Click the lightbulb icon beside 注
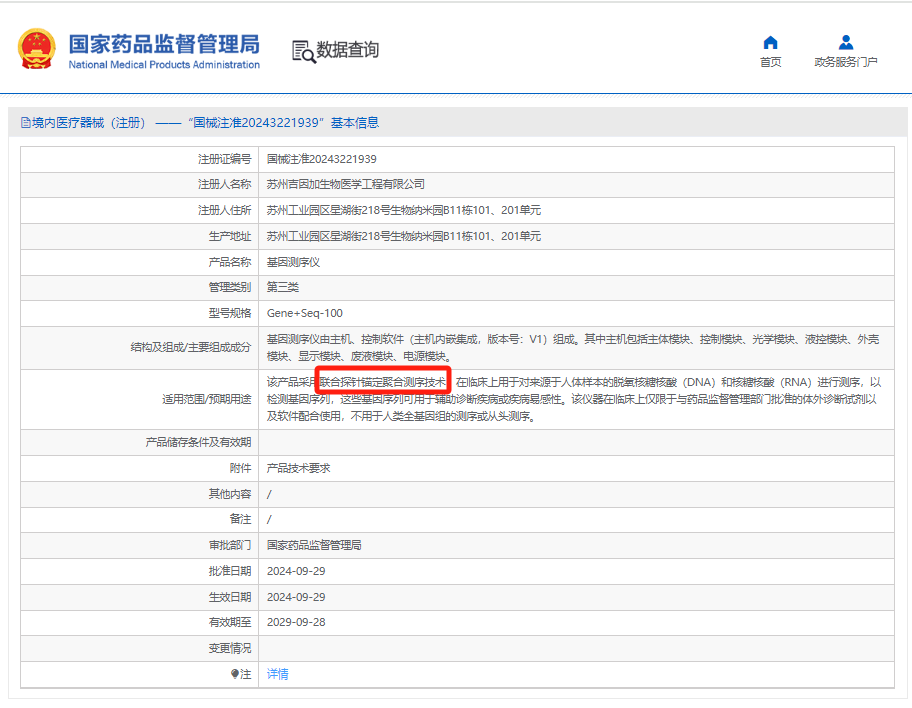 (x=234, y=674)
